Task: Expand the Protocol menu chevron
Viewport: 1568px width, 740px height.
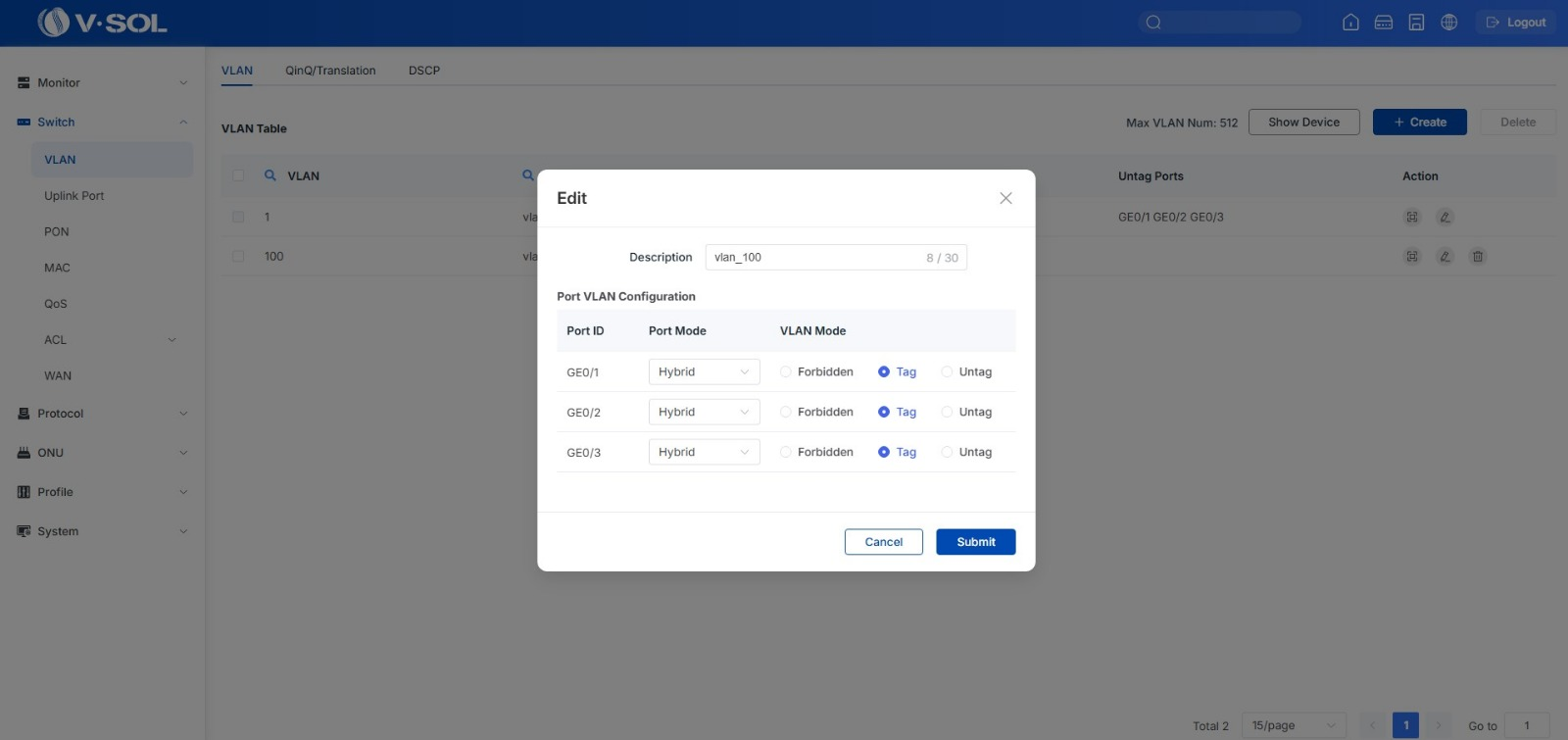Action: coord(183,414)
